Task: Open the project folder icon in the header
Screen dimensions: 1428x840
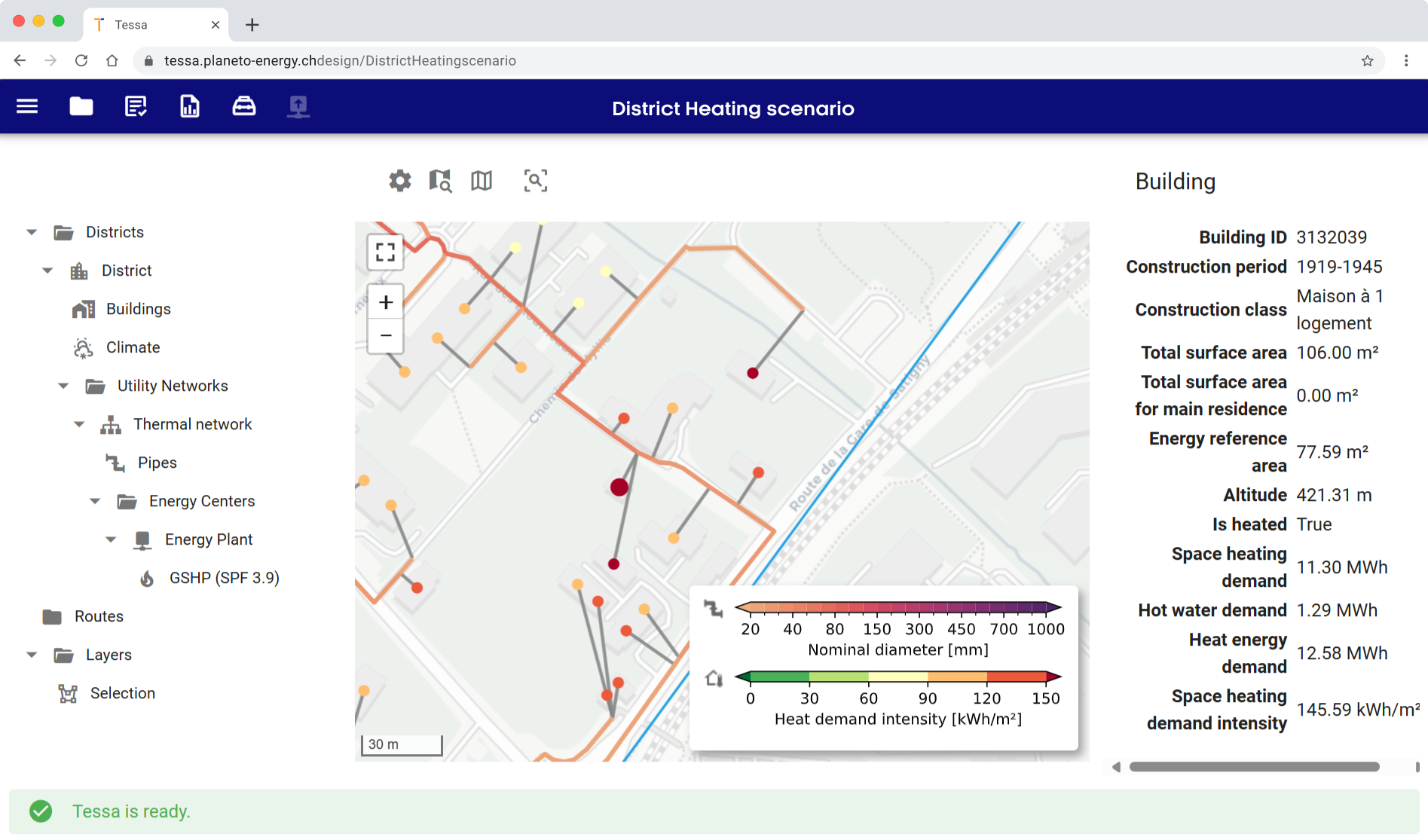Action: pos(81,106)
